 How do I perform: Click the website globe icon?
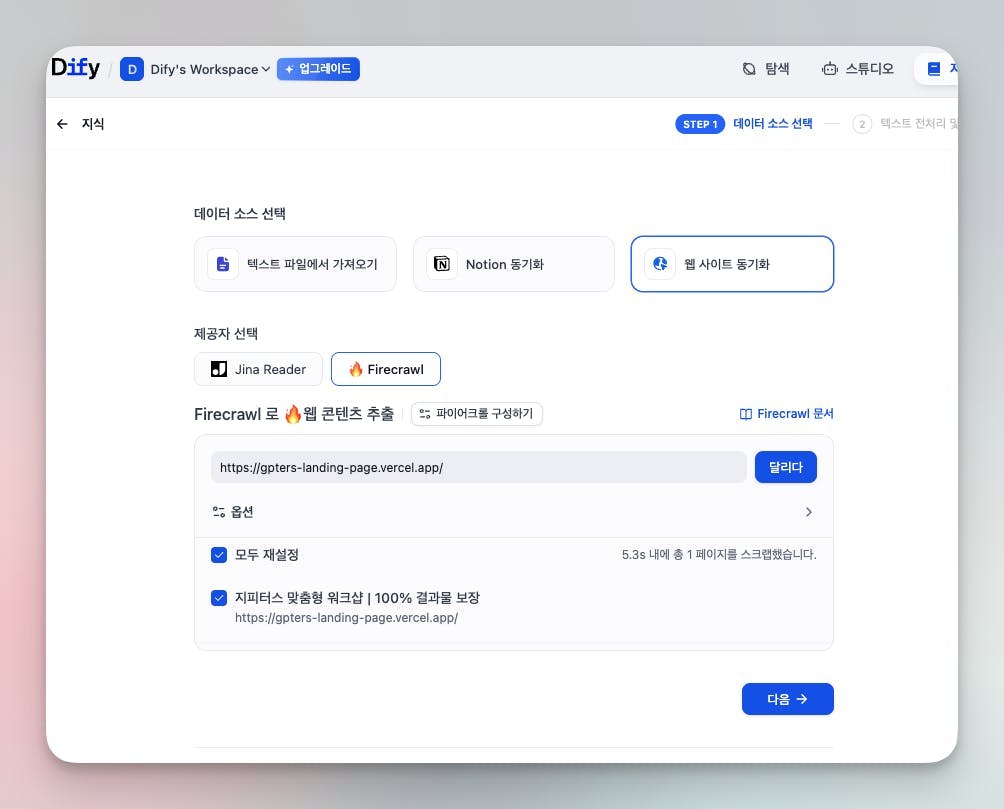coord(660,264)
